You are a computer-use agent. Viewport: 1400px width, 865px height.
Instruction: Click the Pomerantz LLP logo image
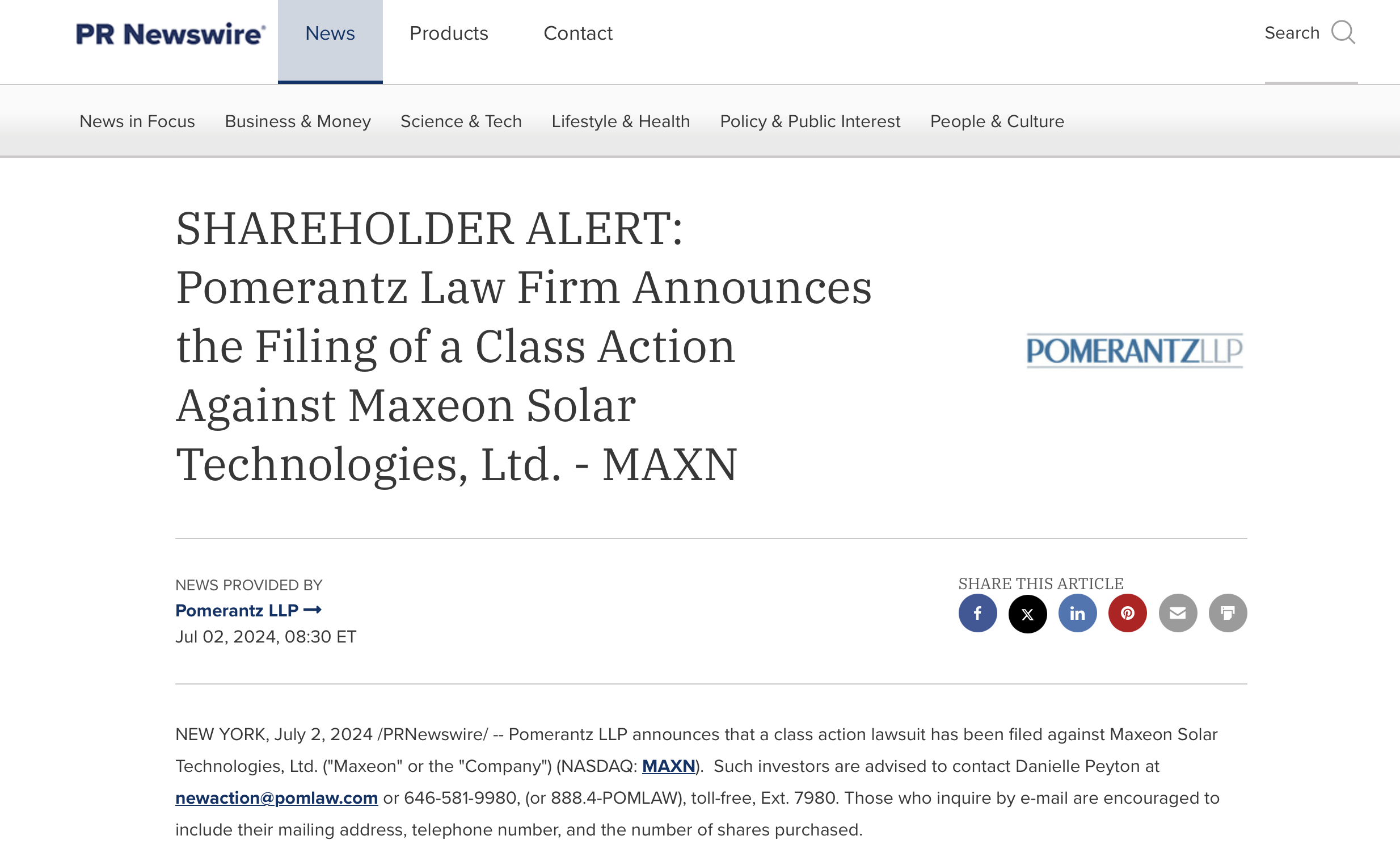point(1134,350)
